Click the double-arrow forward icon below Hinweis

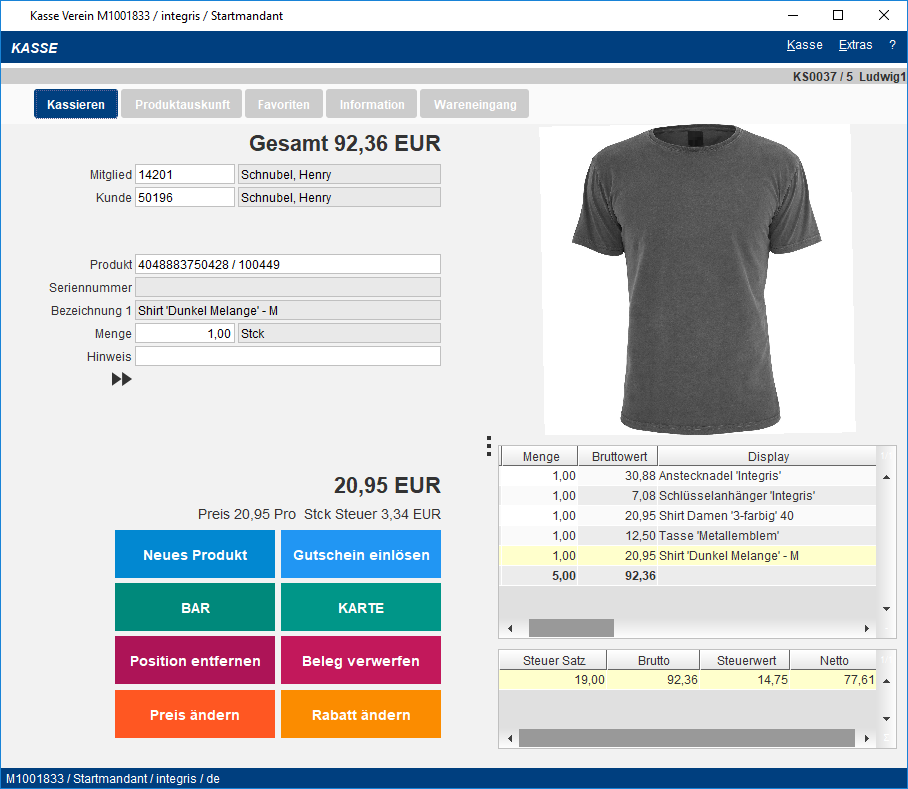(122, 379)
